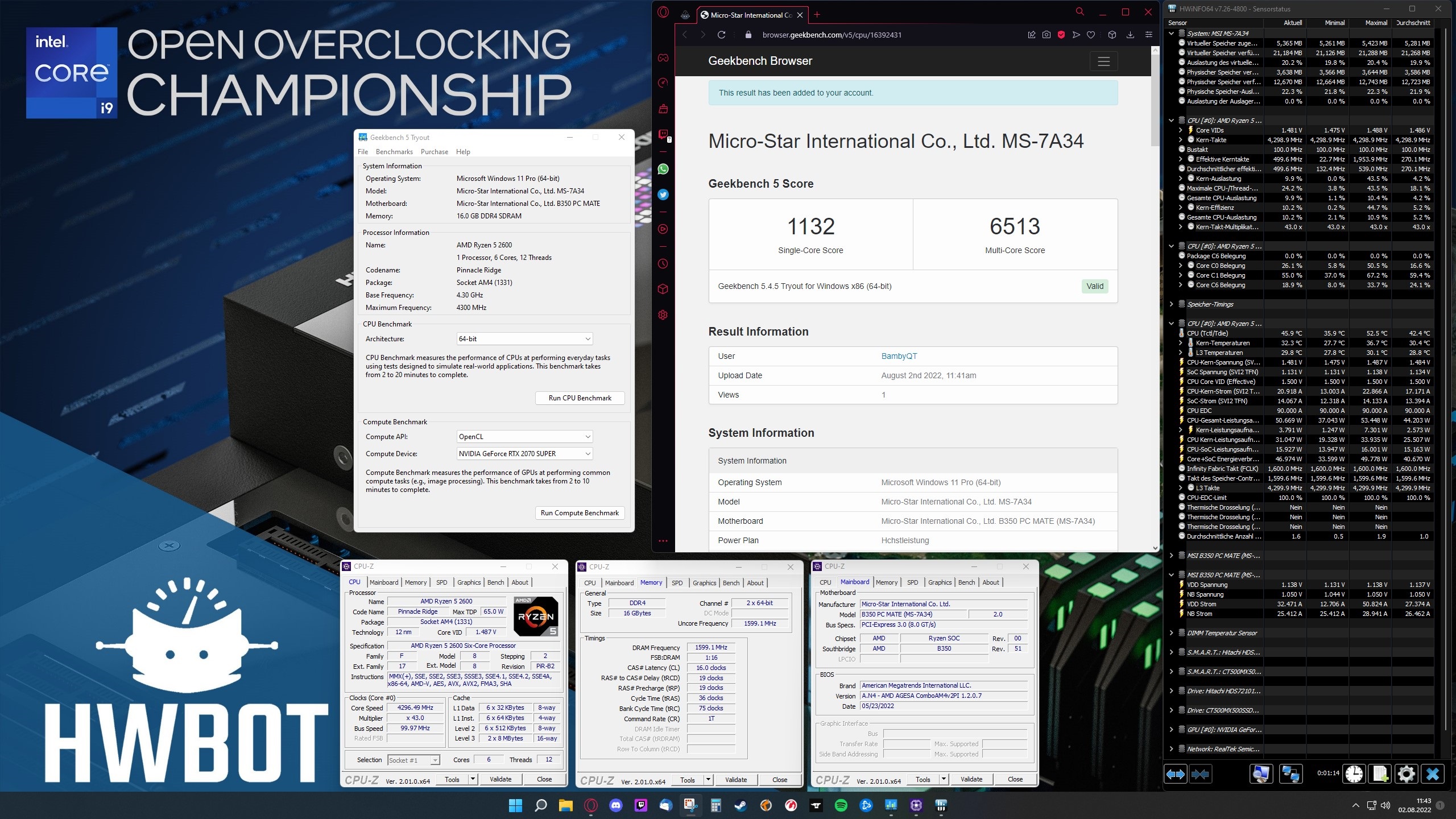Screen dimensions: 1456x819
Task: Click HWiNFO blue X close-sensors icon
Action: coord(1433,774)
